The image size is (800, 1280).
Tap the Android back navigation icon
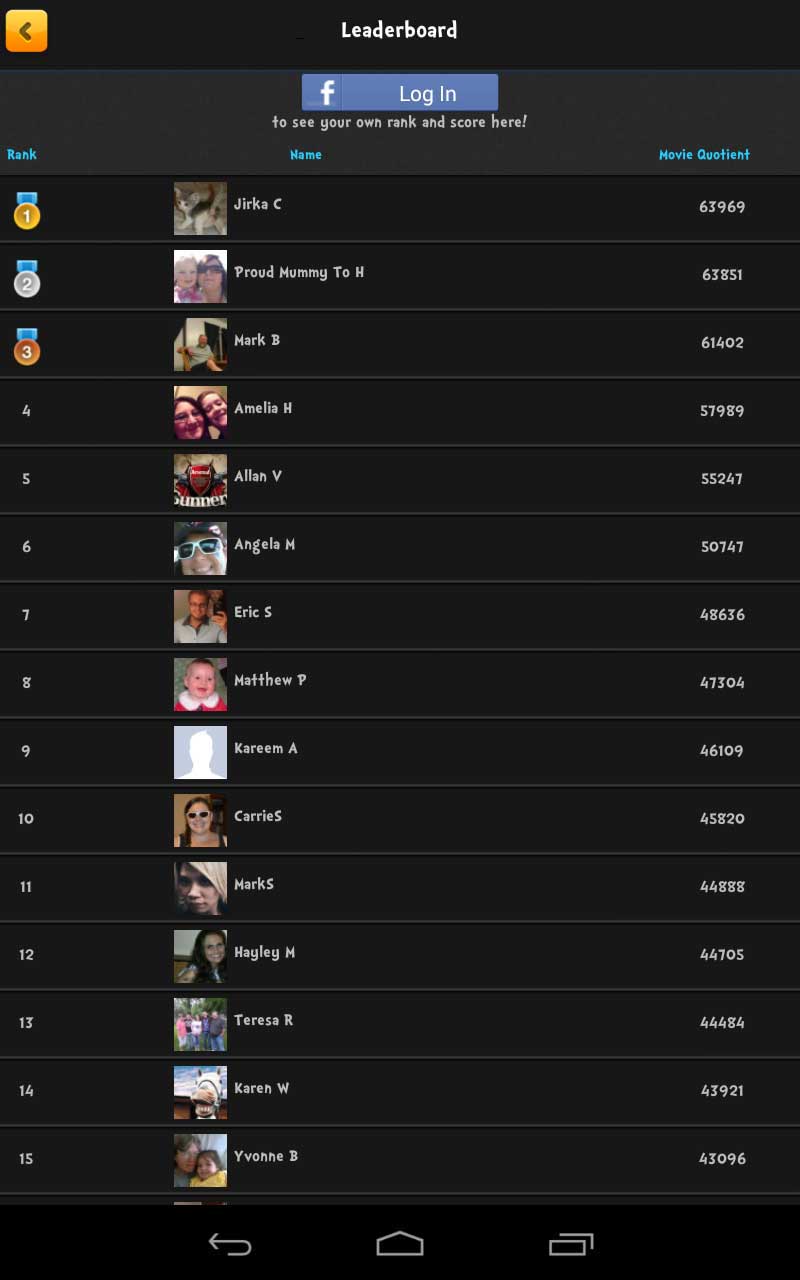pos(229,1243)
